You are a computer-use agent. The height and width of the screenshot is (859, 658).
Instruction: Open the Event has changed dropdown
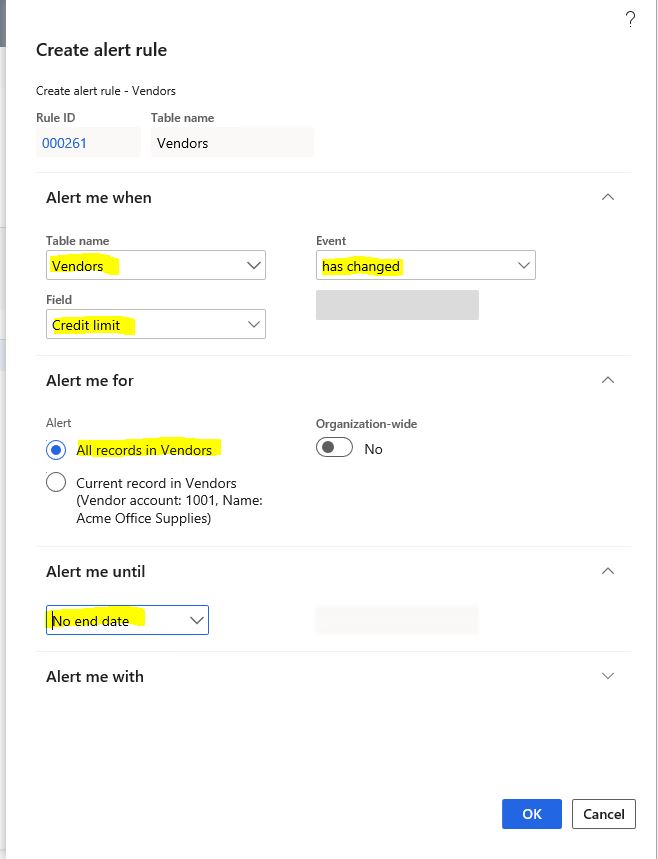pyautogui.click(x=426, y=266)
